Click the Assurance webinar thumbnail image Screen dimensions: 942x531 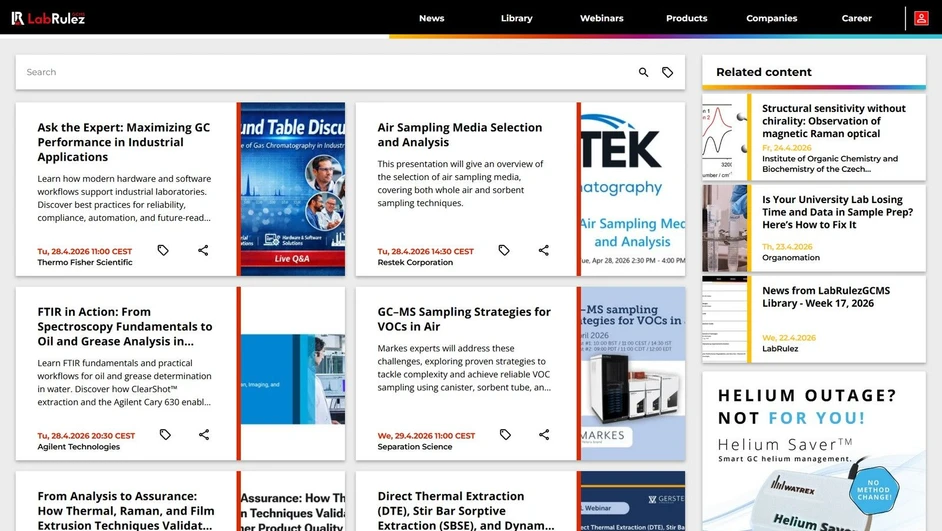pos(293,501)
